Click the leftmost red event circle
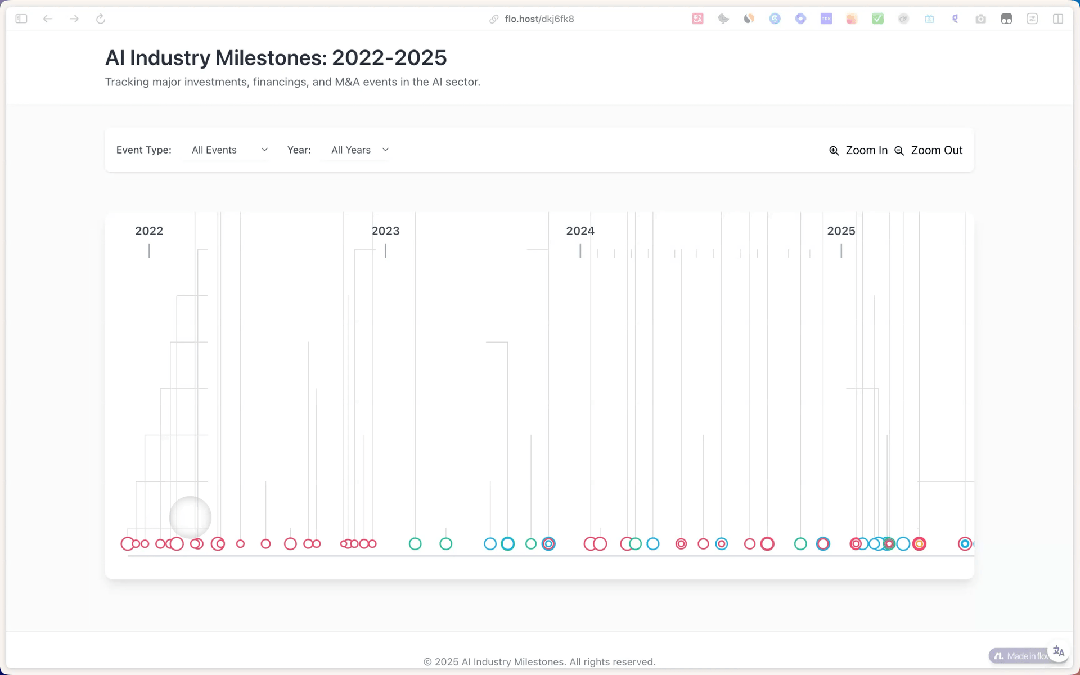1080x675 pixels. pos(127,544)
